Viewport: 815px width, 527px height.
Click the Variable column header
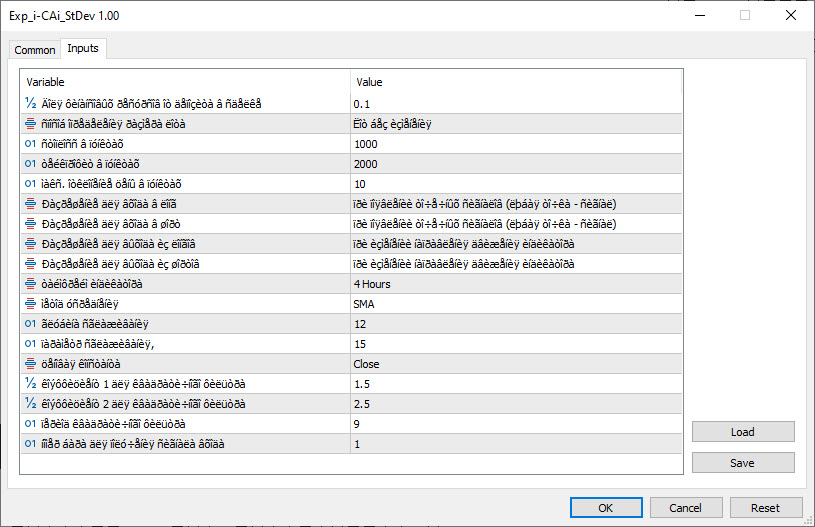tap(186, 82)
